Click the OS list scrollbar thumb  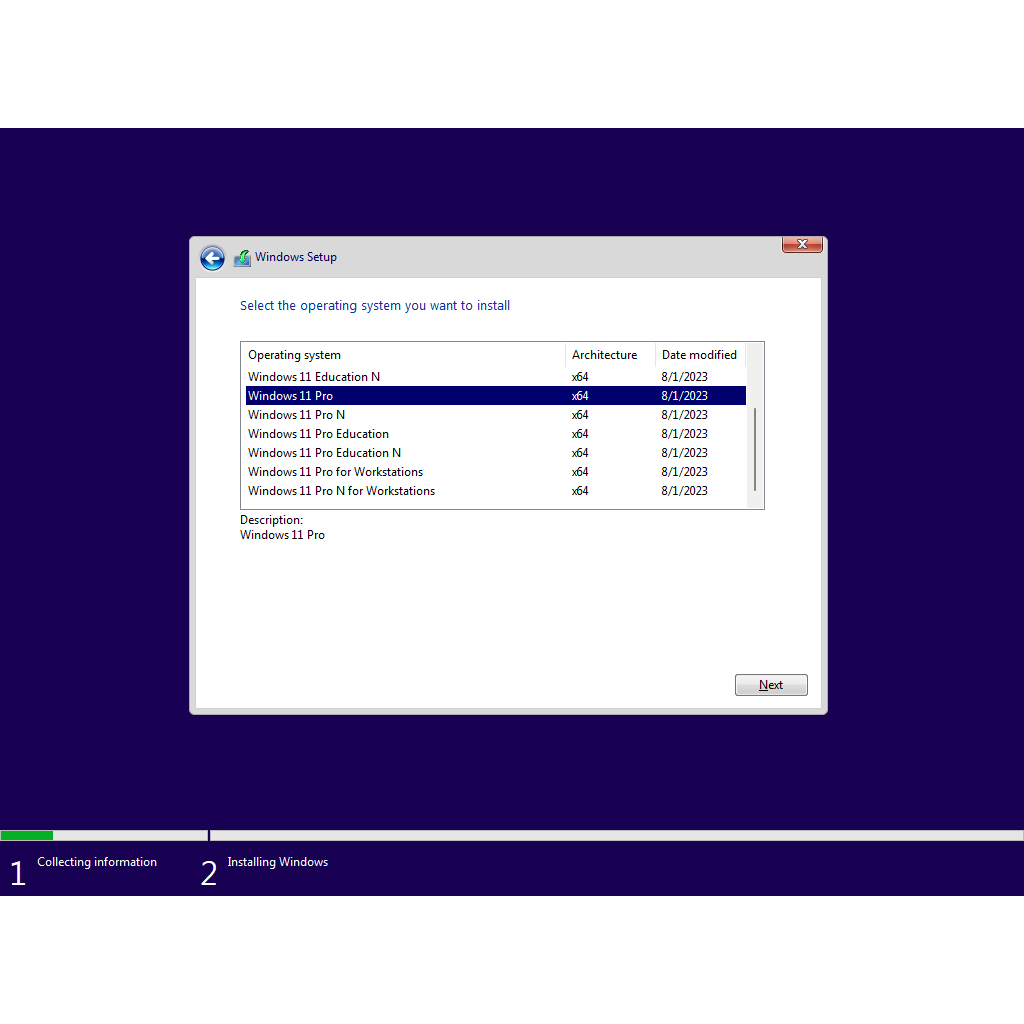(755, 449)
